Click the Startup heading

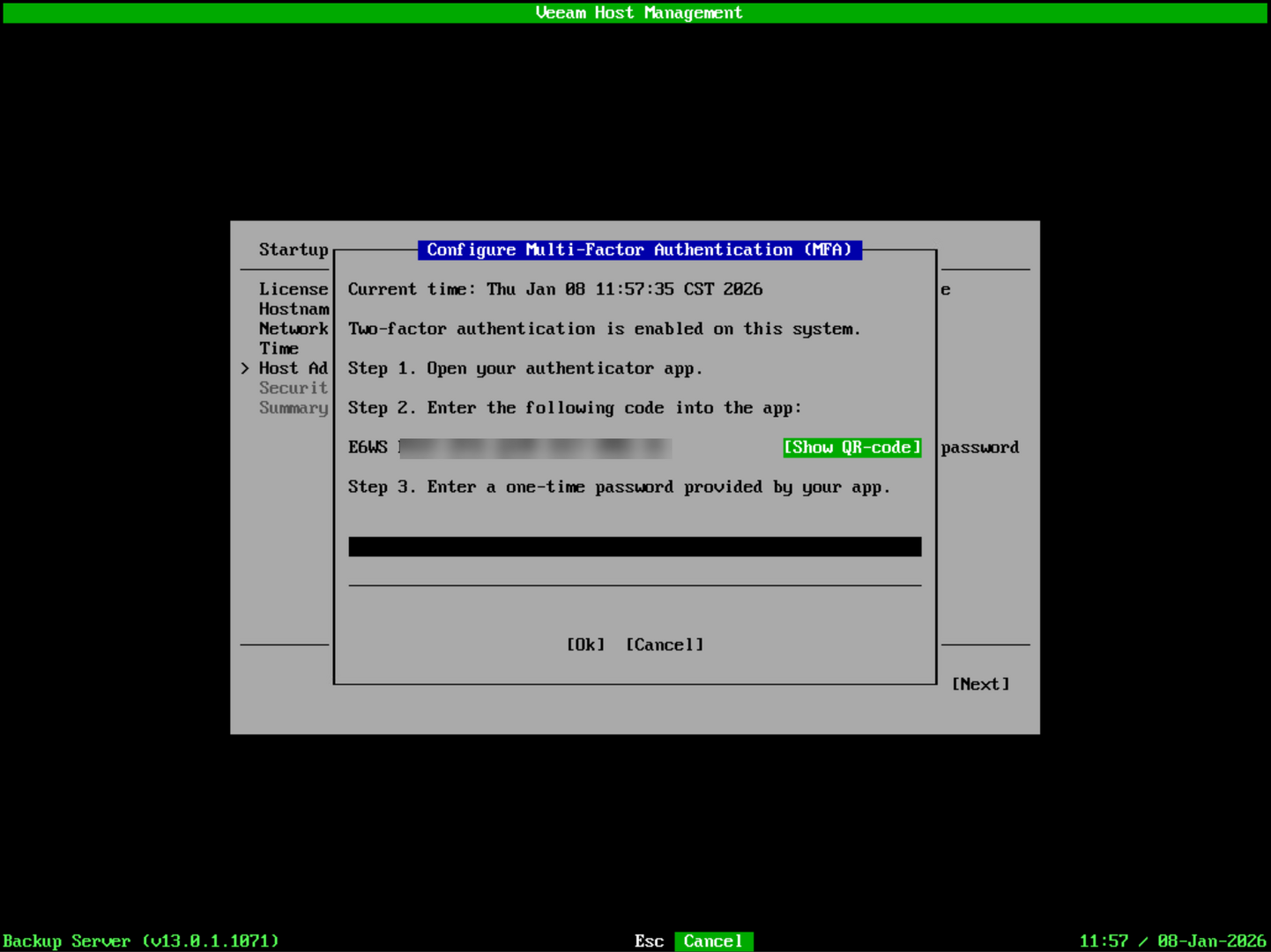click(294, 249)
